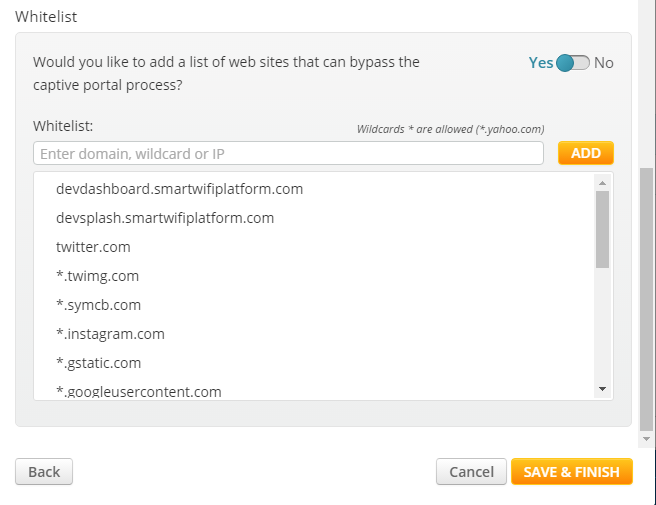The height and width of the screenshot is (505, 656).
Task: Select devsplash.smartwifiplatform.com entry
Action: click(165, 218)
